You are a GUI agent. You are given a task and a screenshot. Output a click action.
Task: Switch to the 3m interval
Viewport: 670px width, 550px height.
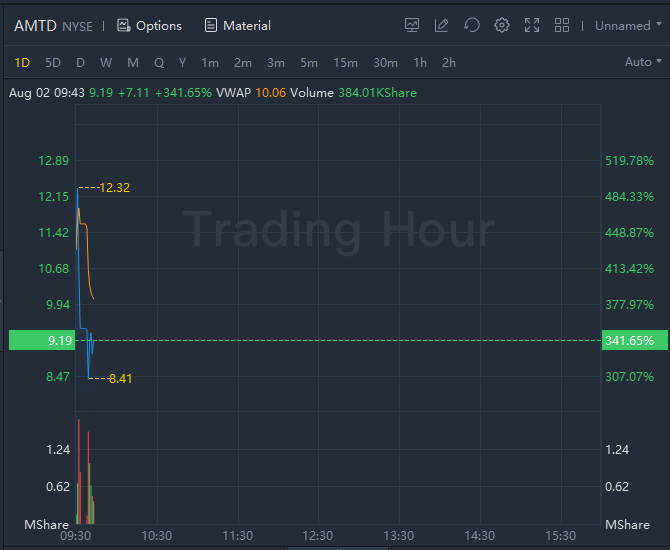tap(276, 63)
